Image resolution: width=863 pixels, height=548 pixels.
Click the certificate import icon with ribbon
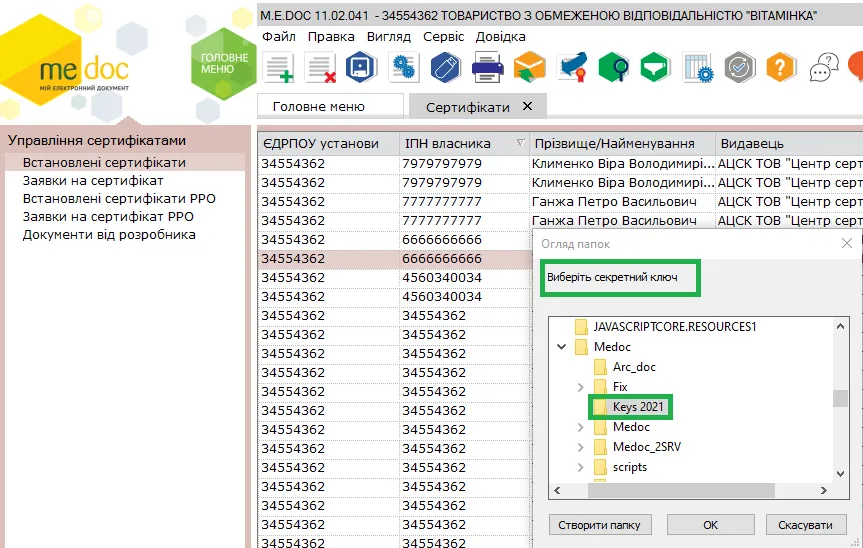coord(572,68)
